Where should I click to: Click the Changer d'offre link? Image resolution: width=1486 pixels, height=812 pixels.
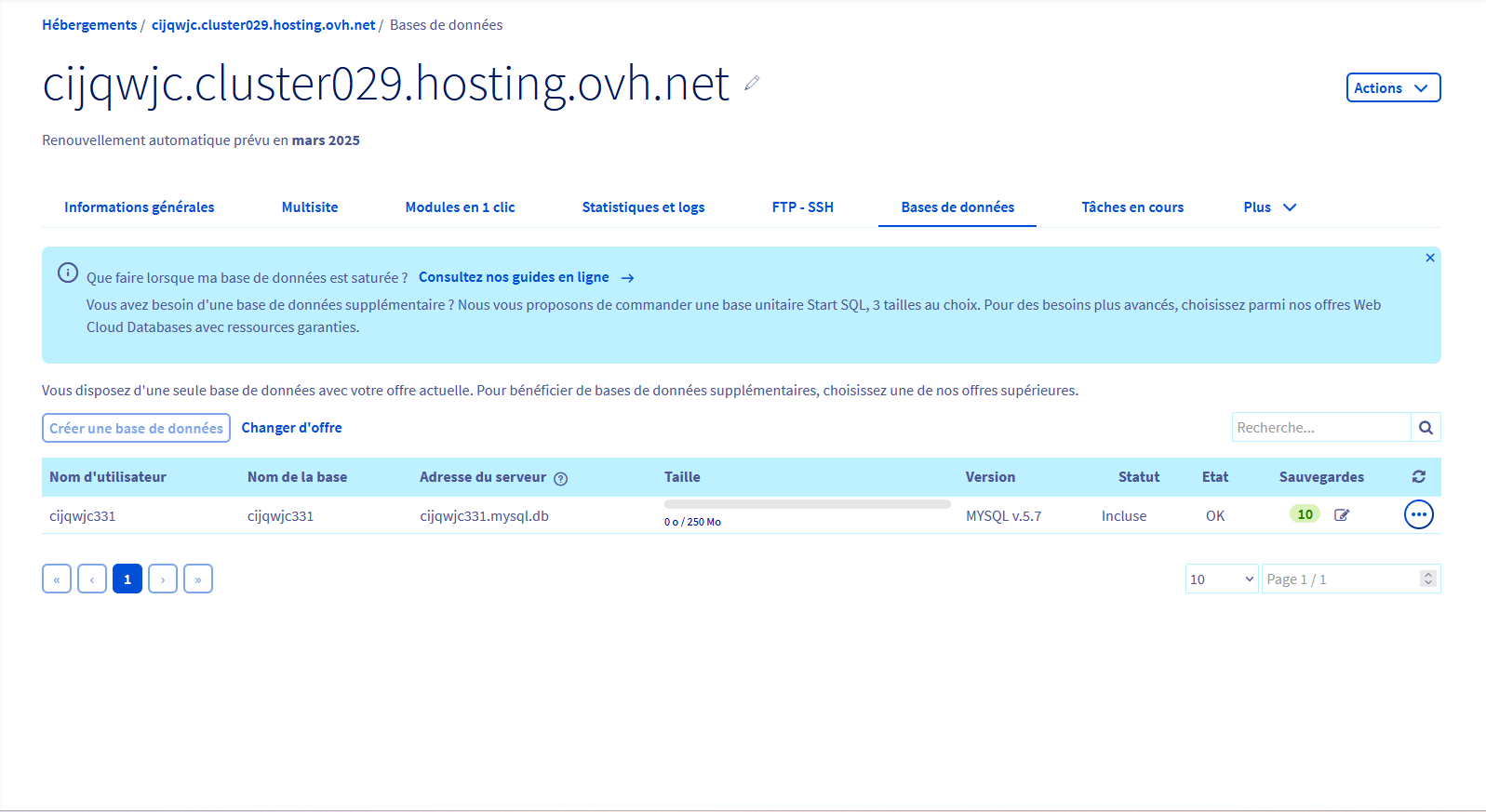[291, 428]
